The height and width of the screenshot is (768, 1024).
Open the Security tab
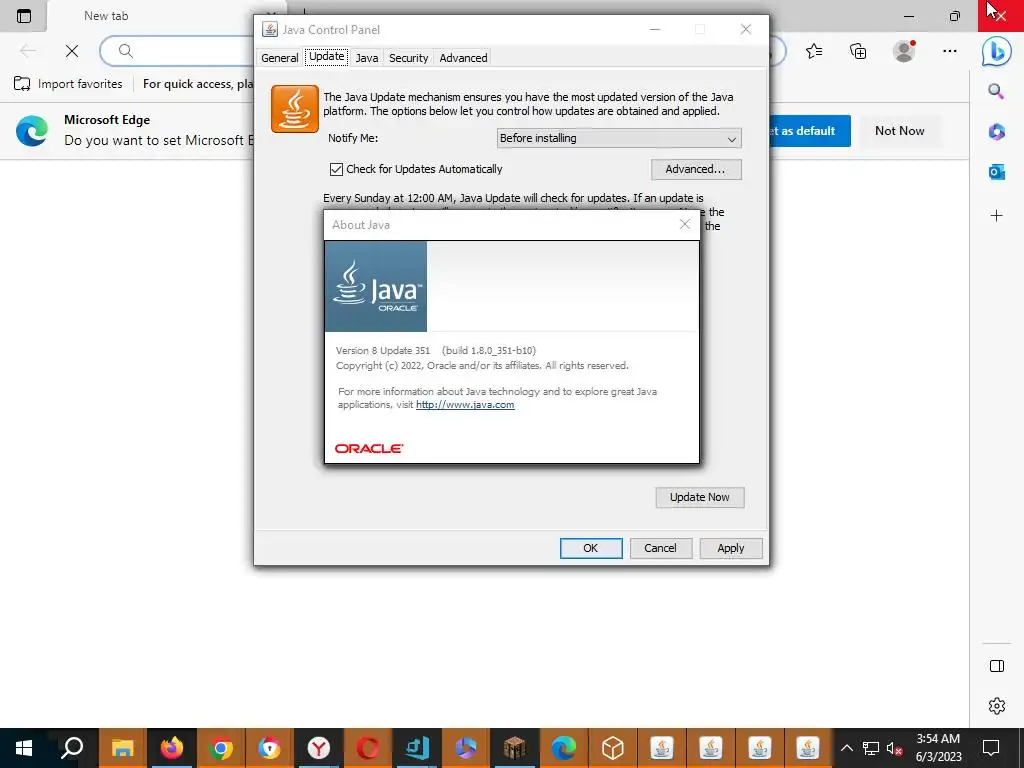pos(408,57)
